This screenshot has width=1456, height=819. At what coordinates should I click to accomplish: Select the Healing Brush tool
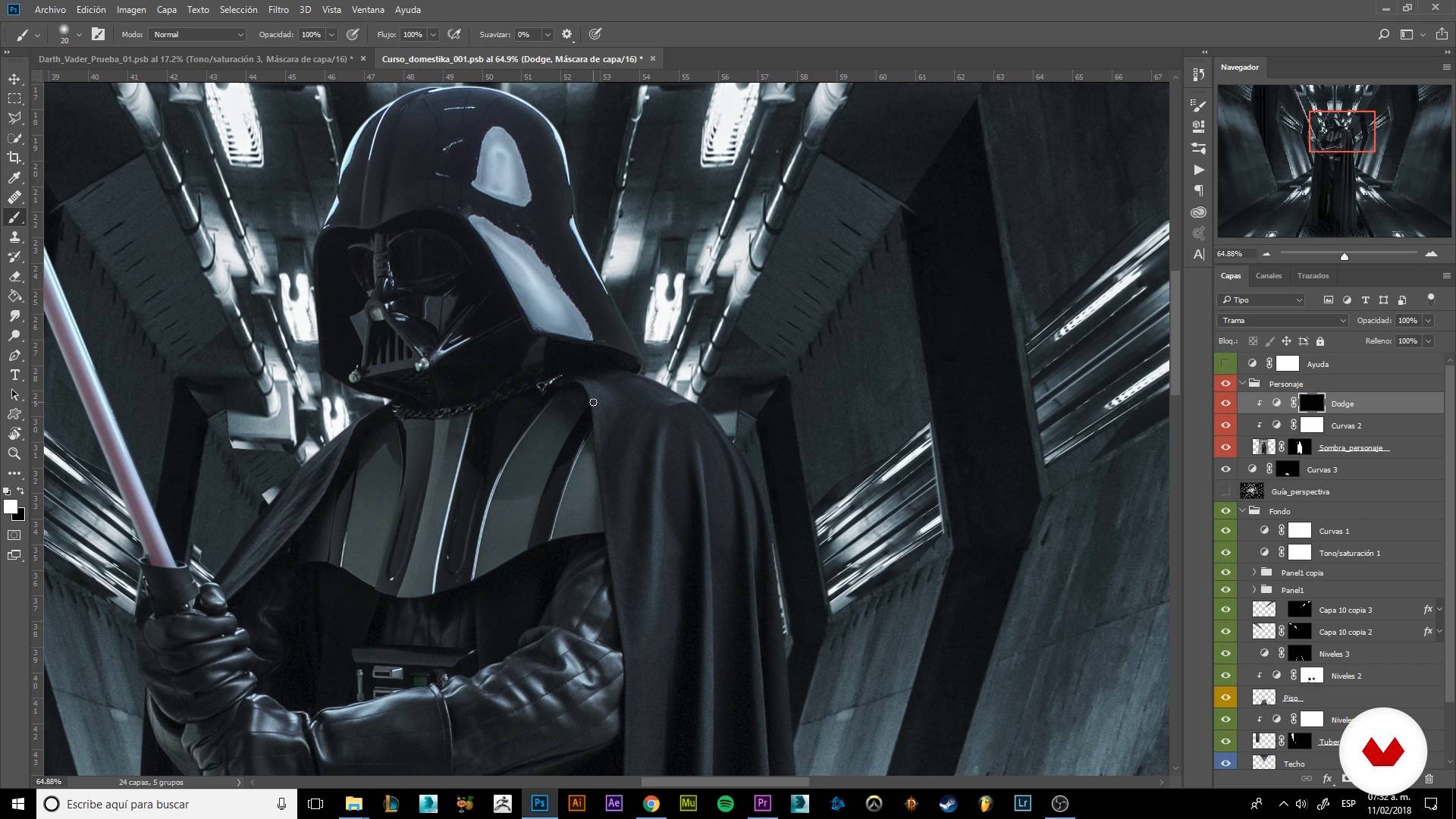tap(14, 197)
